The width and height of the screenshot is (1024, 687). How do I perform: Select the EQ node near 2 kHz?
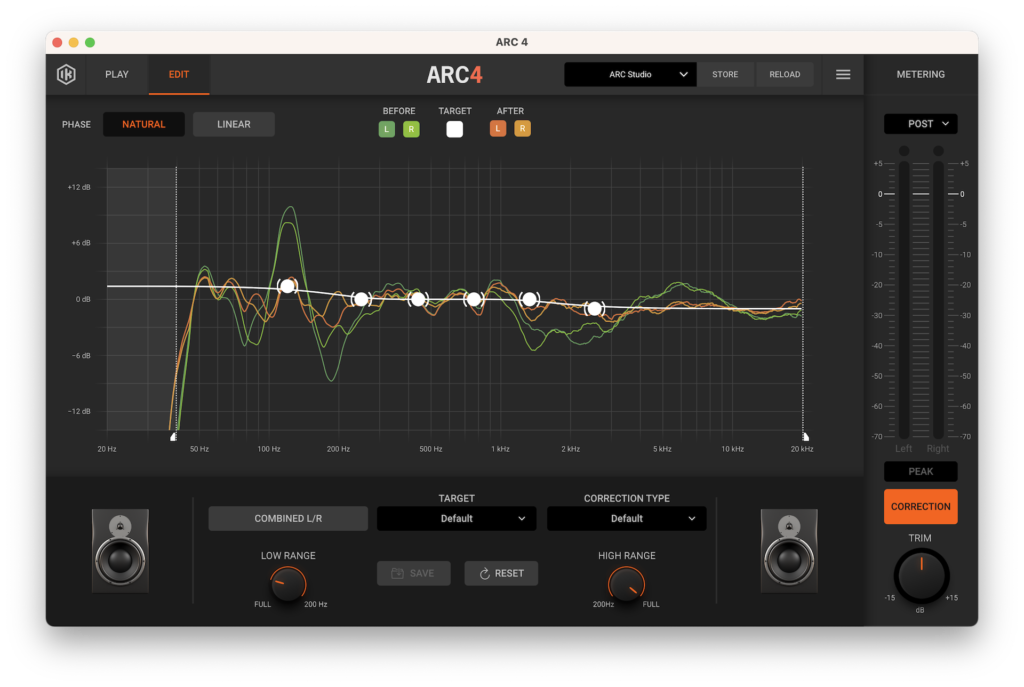pos(594,308)
